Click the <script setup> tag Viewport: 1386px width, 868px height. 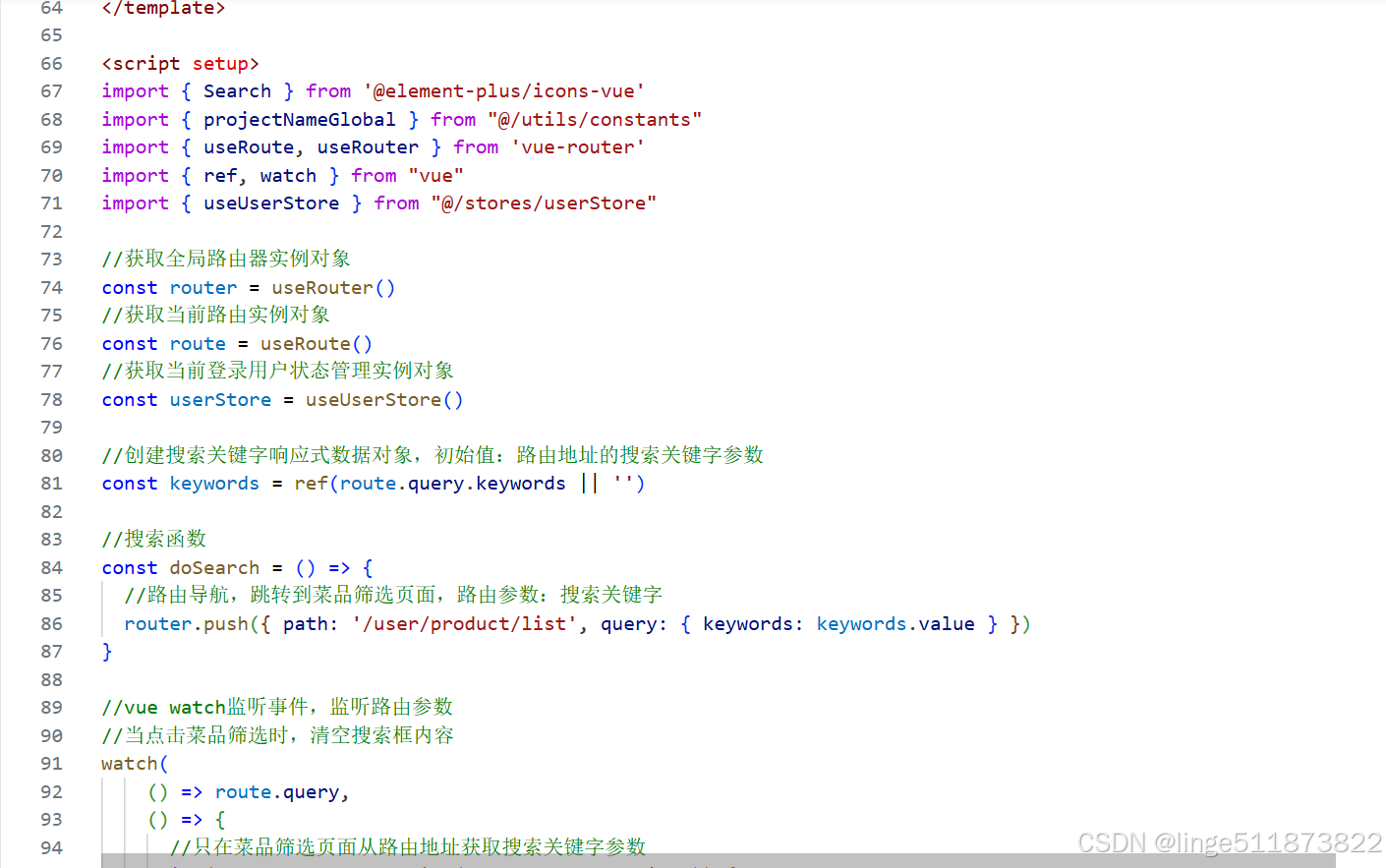(181, 64)
